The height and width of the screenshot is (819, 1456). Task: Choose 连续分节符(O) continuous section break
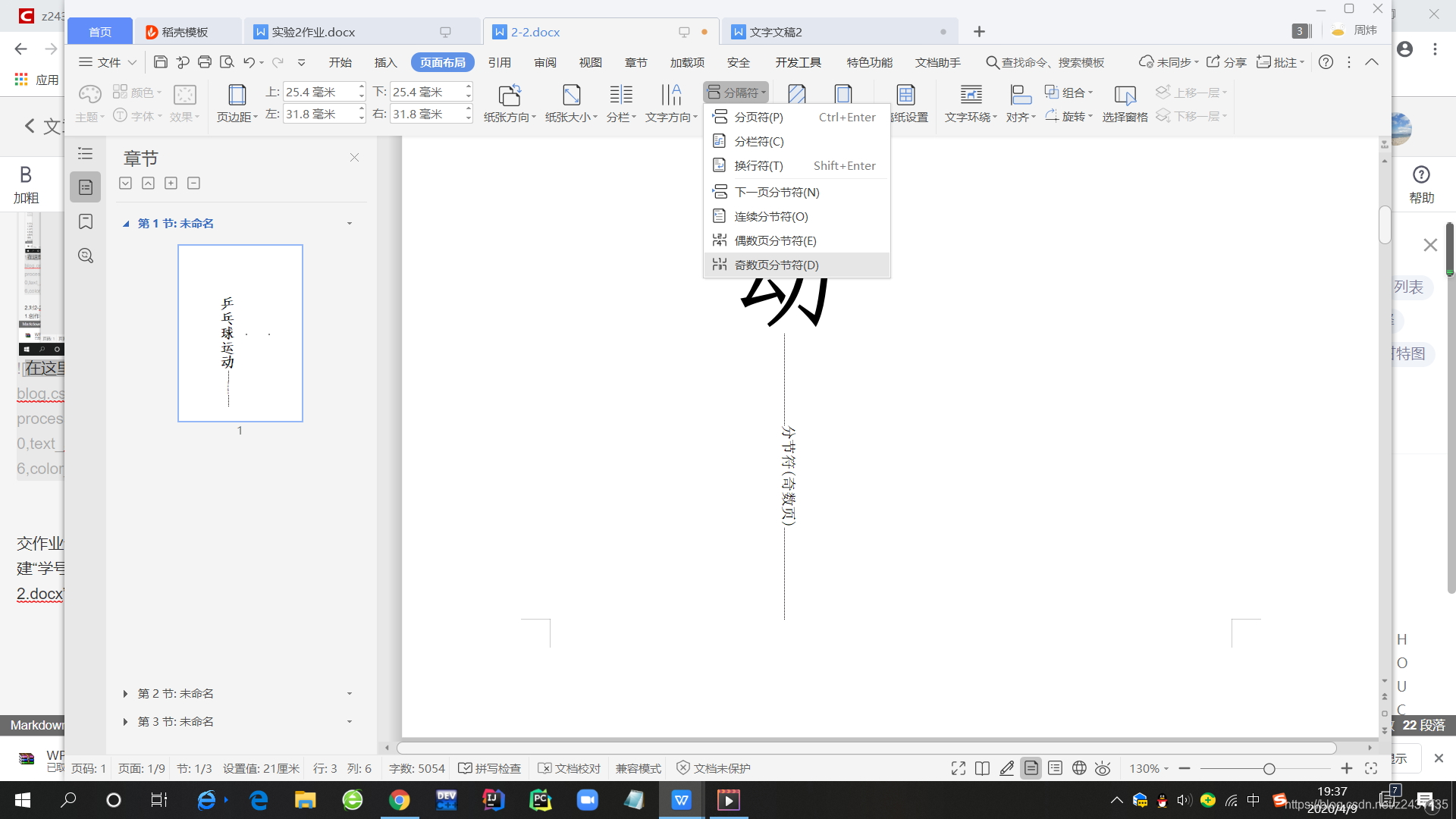(x=796, y=216)
